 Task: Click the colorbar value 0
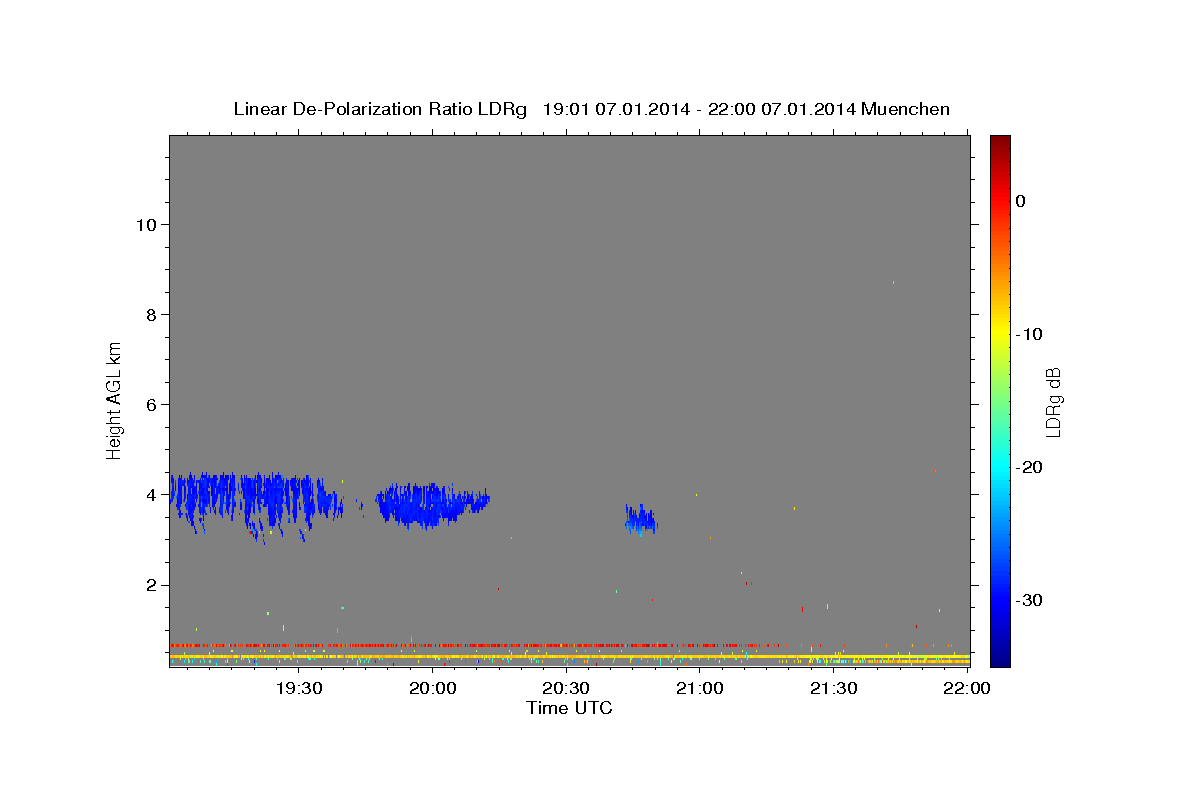coord(1021,201)
